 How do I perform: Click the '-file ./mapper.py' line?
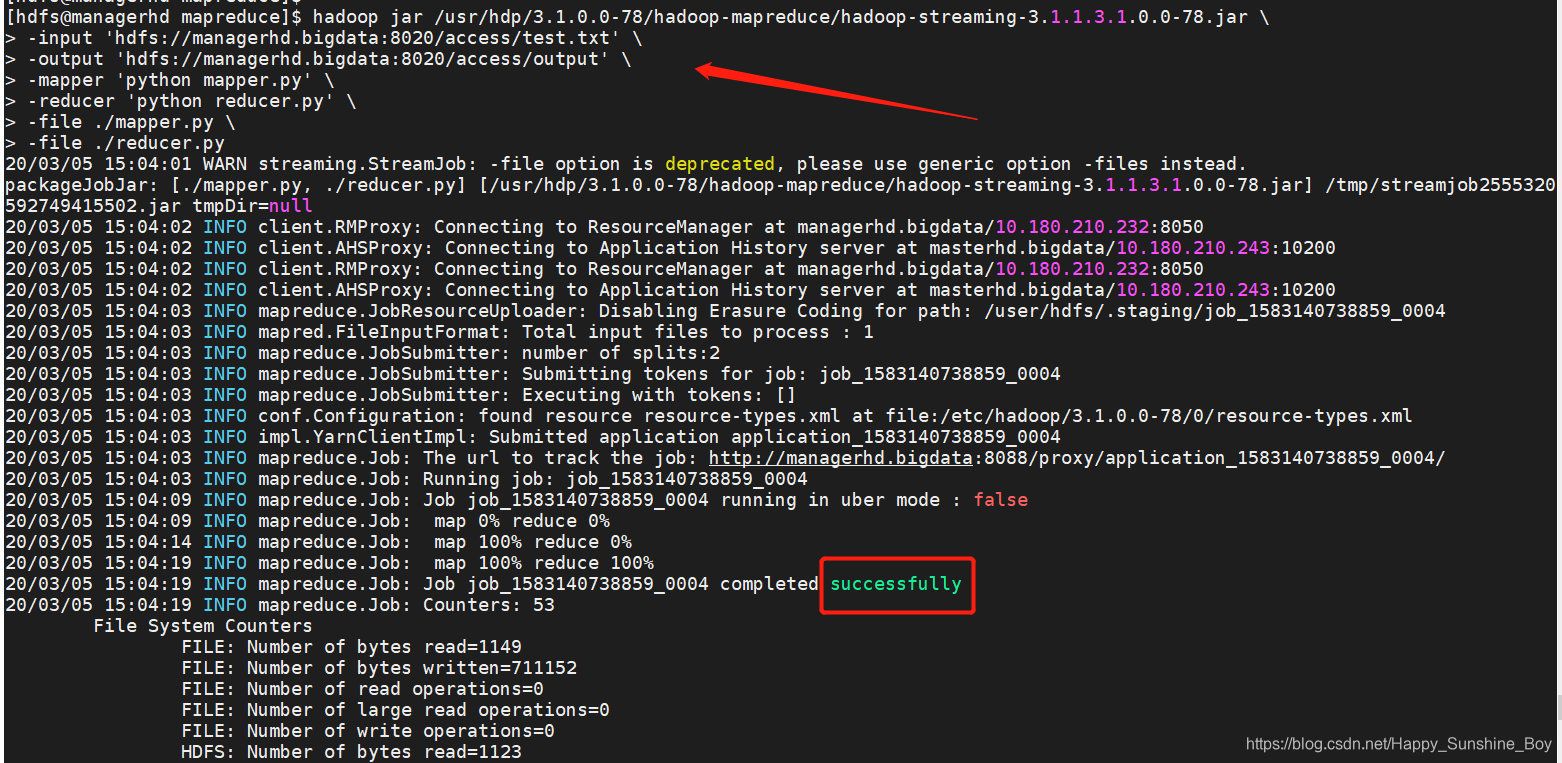tap(121, 122)
